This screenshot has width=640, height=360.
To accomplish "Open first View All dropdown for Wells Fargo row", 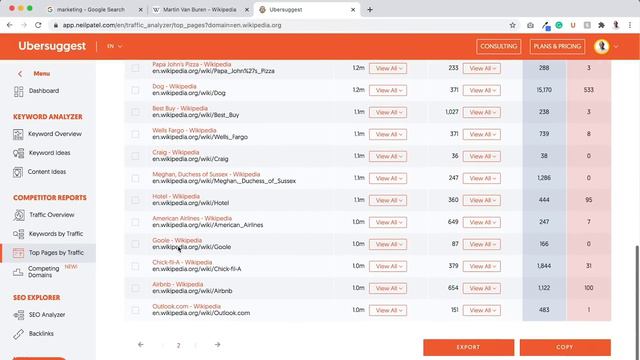I will (x=388, y=134).
